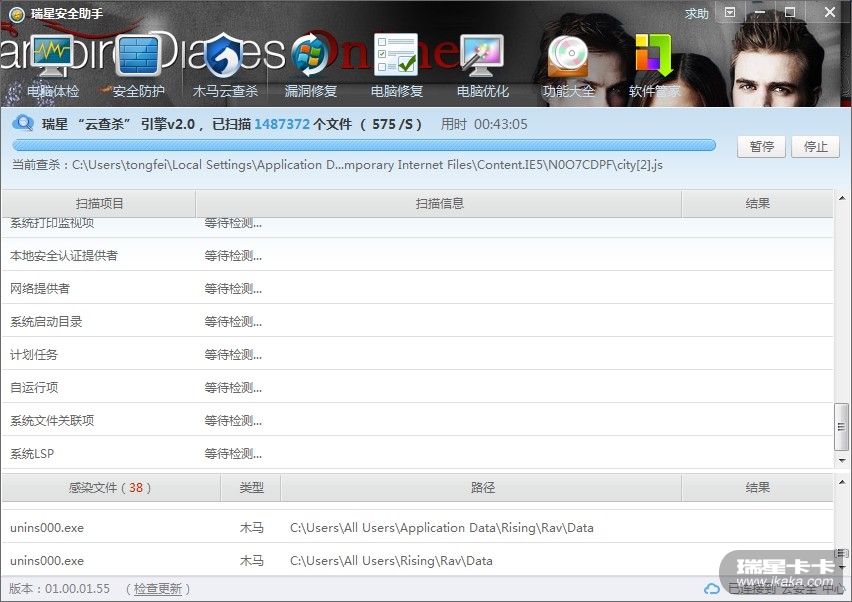Stop the scan with 停止 button
This screenshot has width=852, height=602.
(816, 147)
